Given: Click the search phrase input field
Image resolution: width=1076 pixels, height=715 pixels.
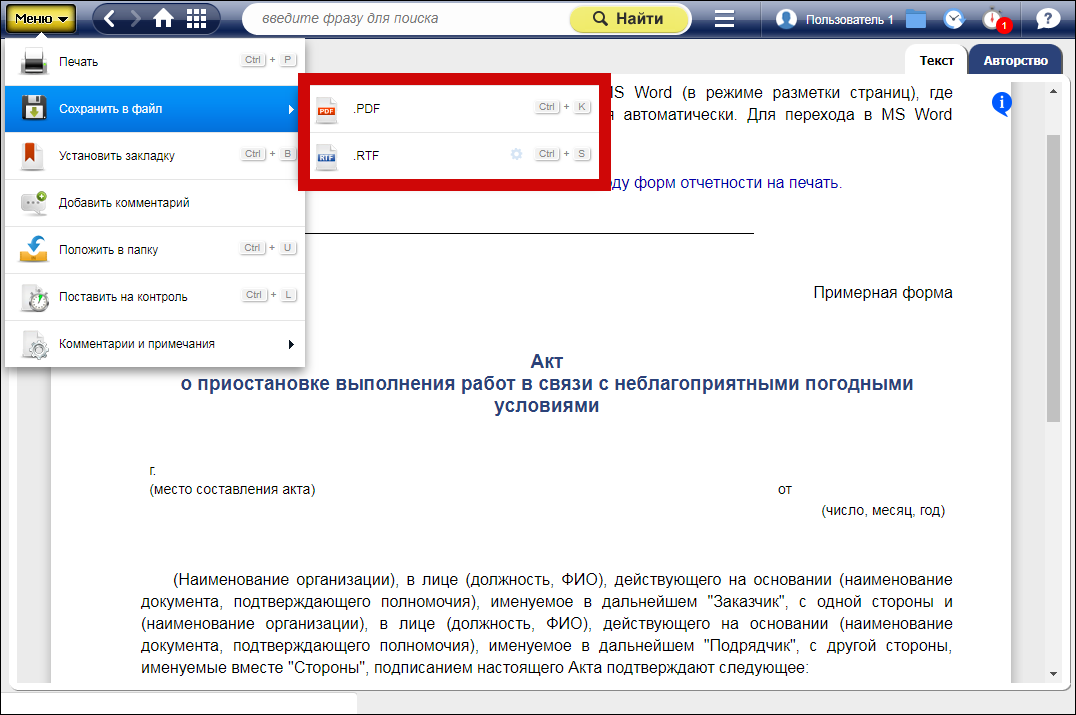Looking at the screenshot, I should (x=405, y=19).
